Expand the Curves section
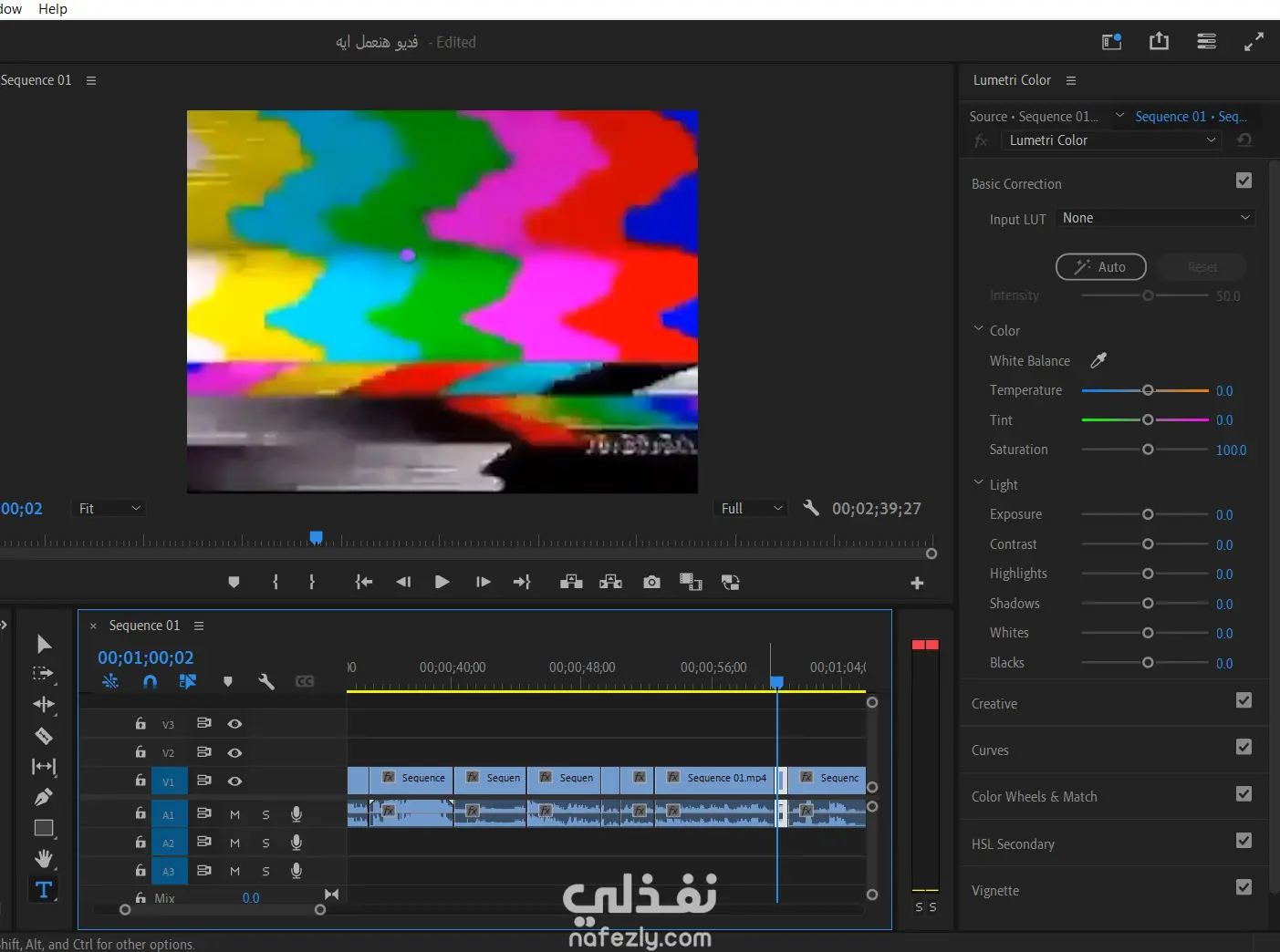 990,750
